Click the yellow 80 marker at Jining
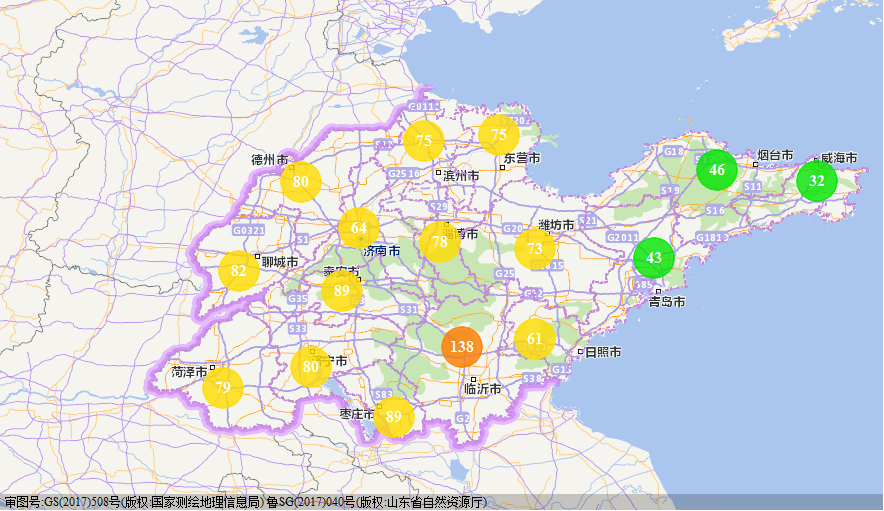The width and height of the screenshot is (884, 511). tap(311, 367)
